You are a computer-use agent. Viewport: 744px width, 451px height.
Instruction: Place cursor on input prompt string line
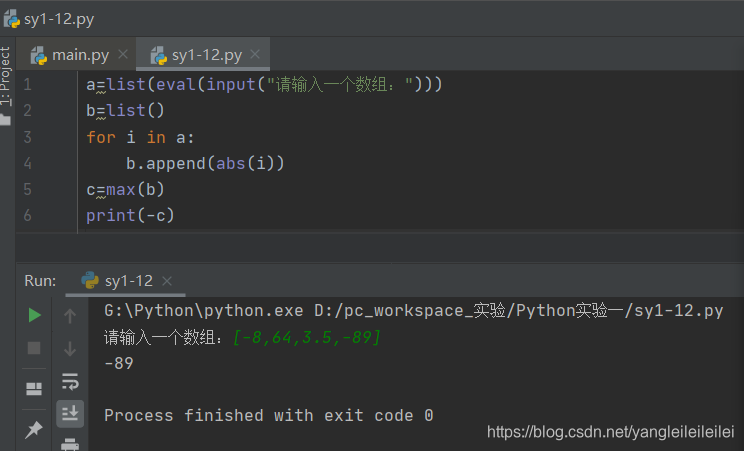tap(264, 85)
